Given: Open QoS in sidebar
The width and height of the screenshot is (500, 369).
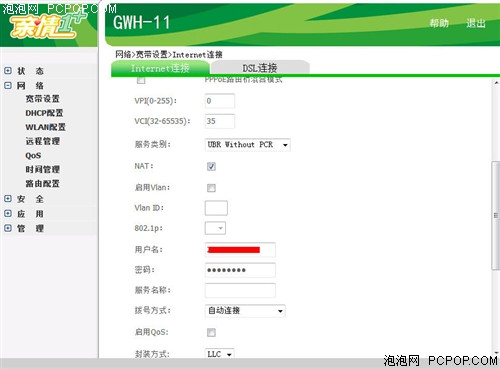Looking at the screenshot, I should click(x=33, y=156).
